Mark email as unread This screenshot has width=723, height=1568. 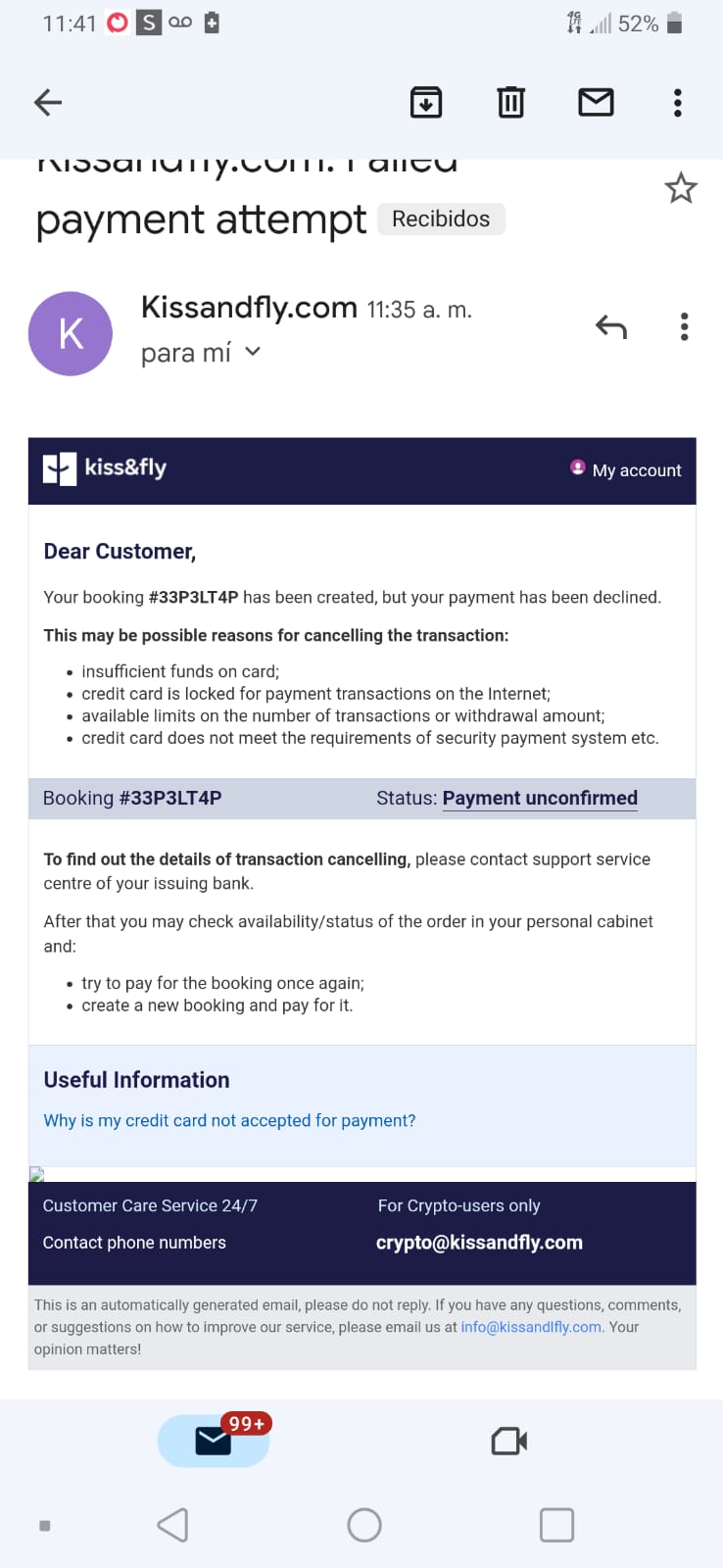[x=596, y=102]
